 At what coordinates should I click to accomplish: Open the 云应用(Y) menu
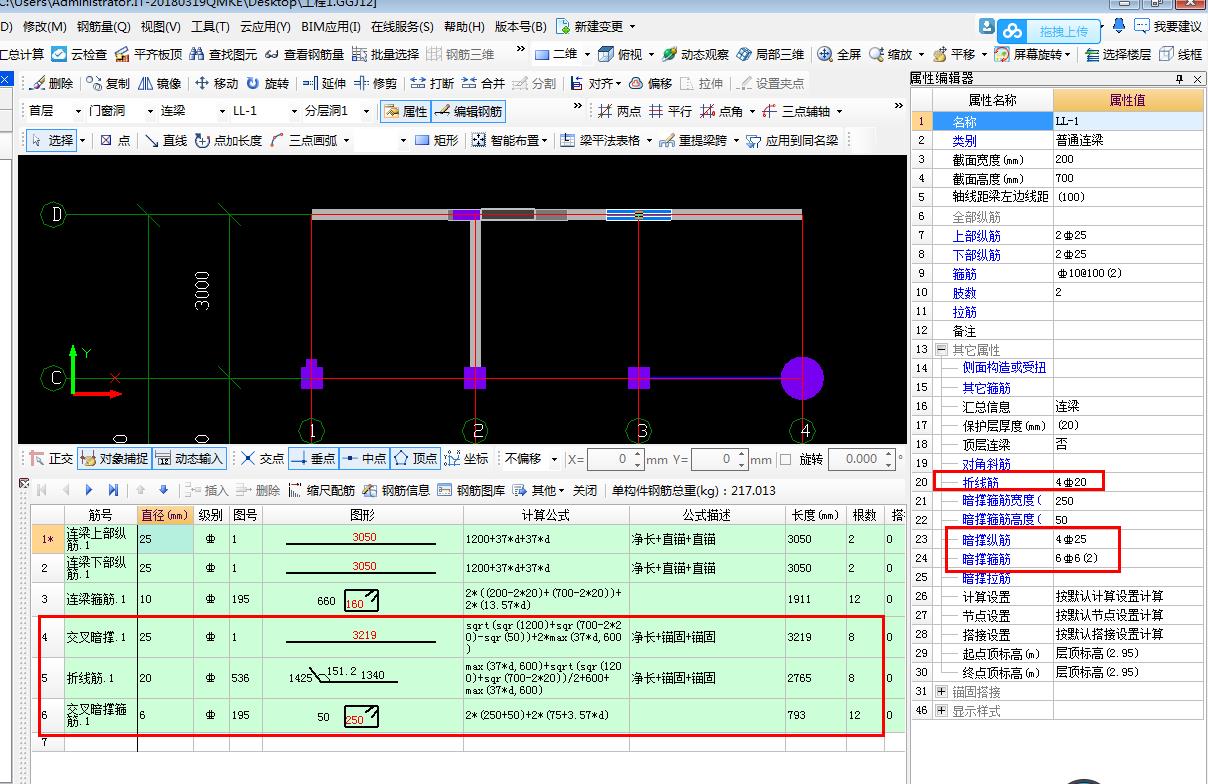tap(264, 26)
